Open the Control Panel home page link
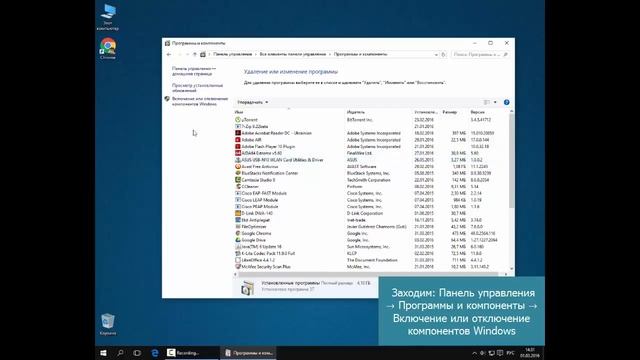The height and width of the screenshot is (360, 640). tap(194, 71)
